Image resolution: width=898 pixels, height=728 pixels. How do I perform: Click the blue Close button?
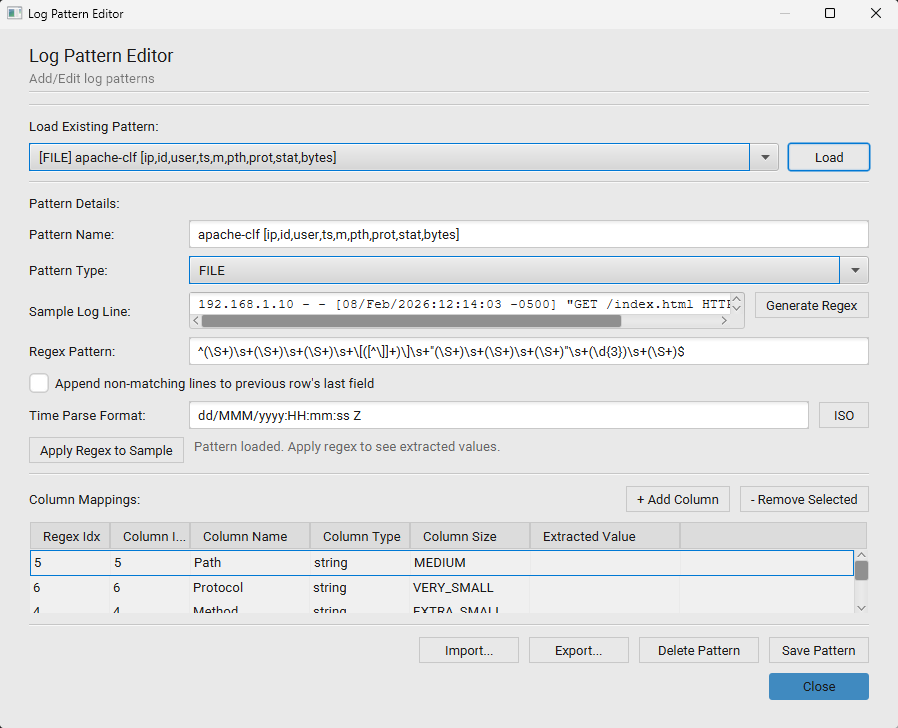pyautogui.click(x=818, y=686)
